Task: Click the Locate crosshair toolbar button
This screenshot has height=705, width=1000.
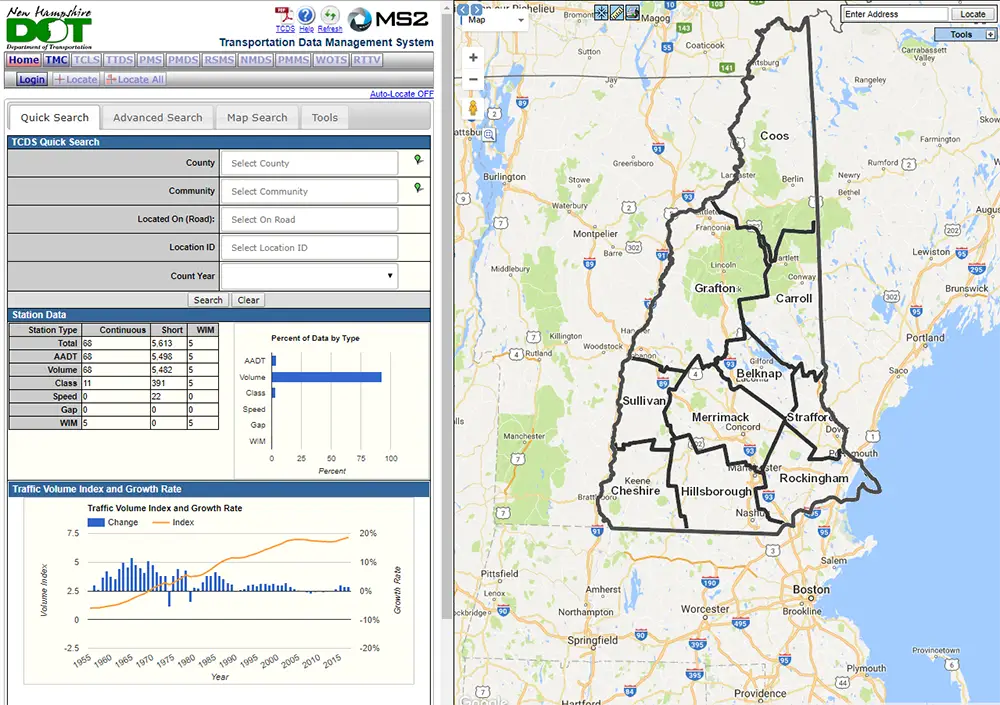Action: (76, 79)
